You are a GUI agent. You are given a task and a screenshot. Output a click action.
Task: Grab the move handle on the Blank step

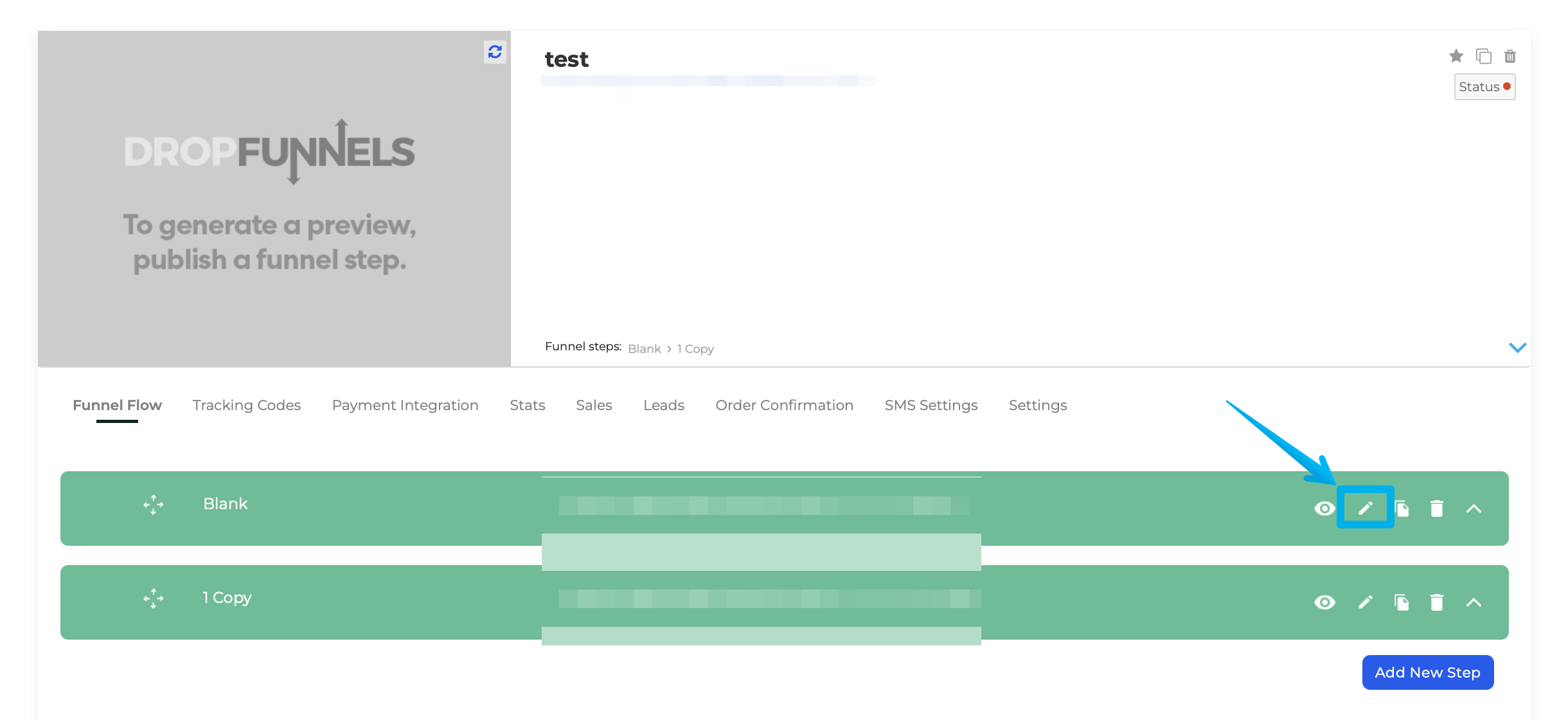tap(153, 505)
